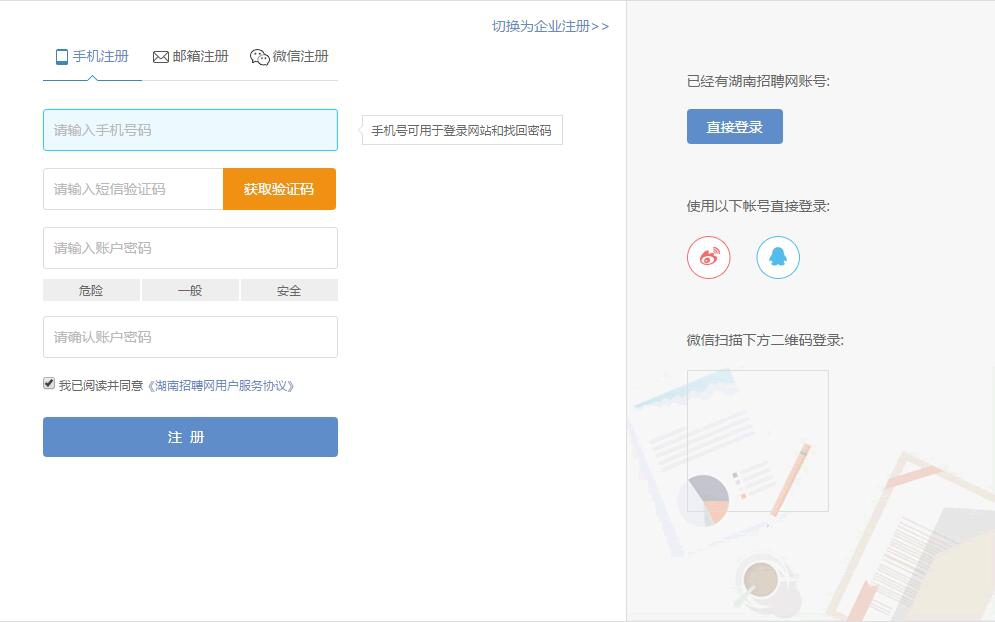Click the SMS verification code field
995x622 pixels.
point(132,189)
